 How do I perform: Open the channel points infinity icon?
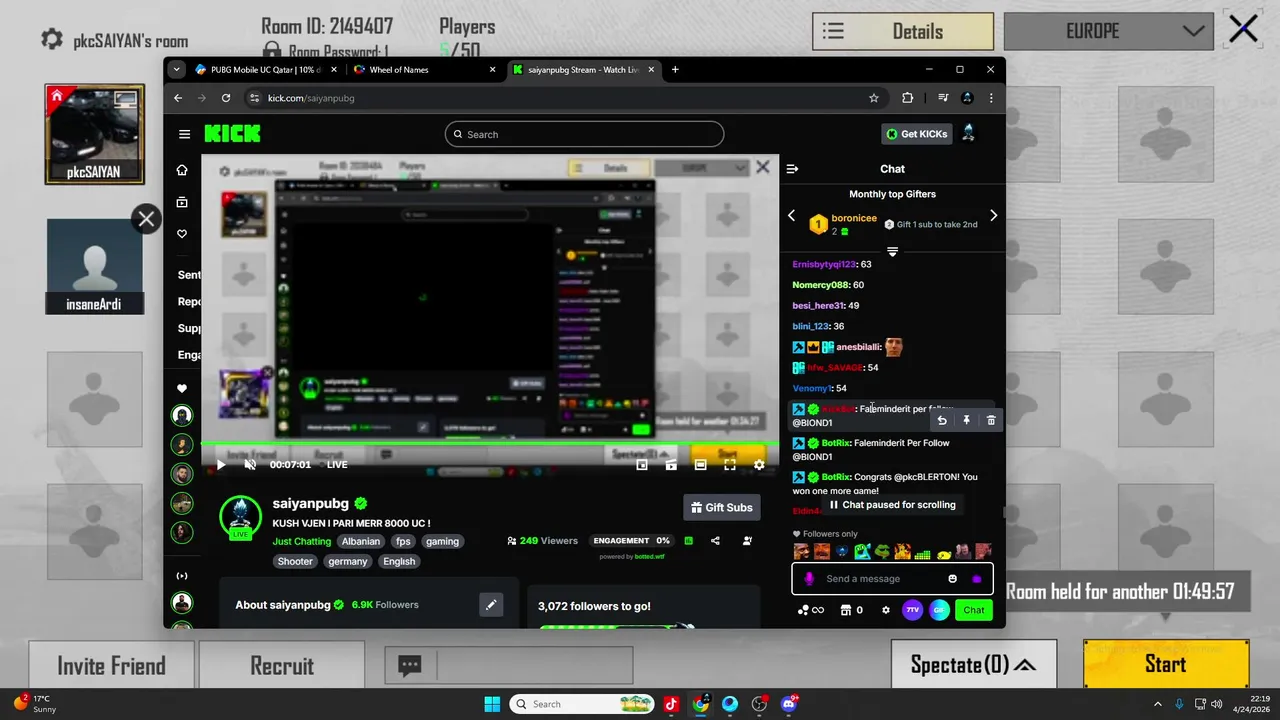click(811, 610)
